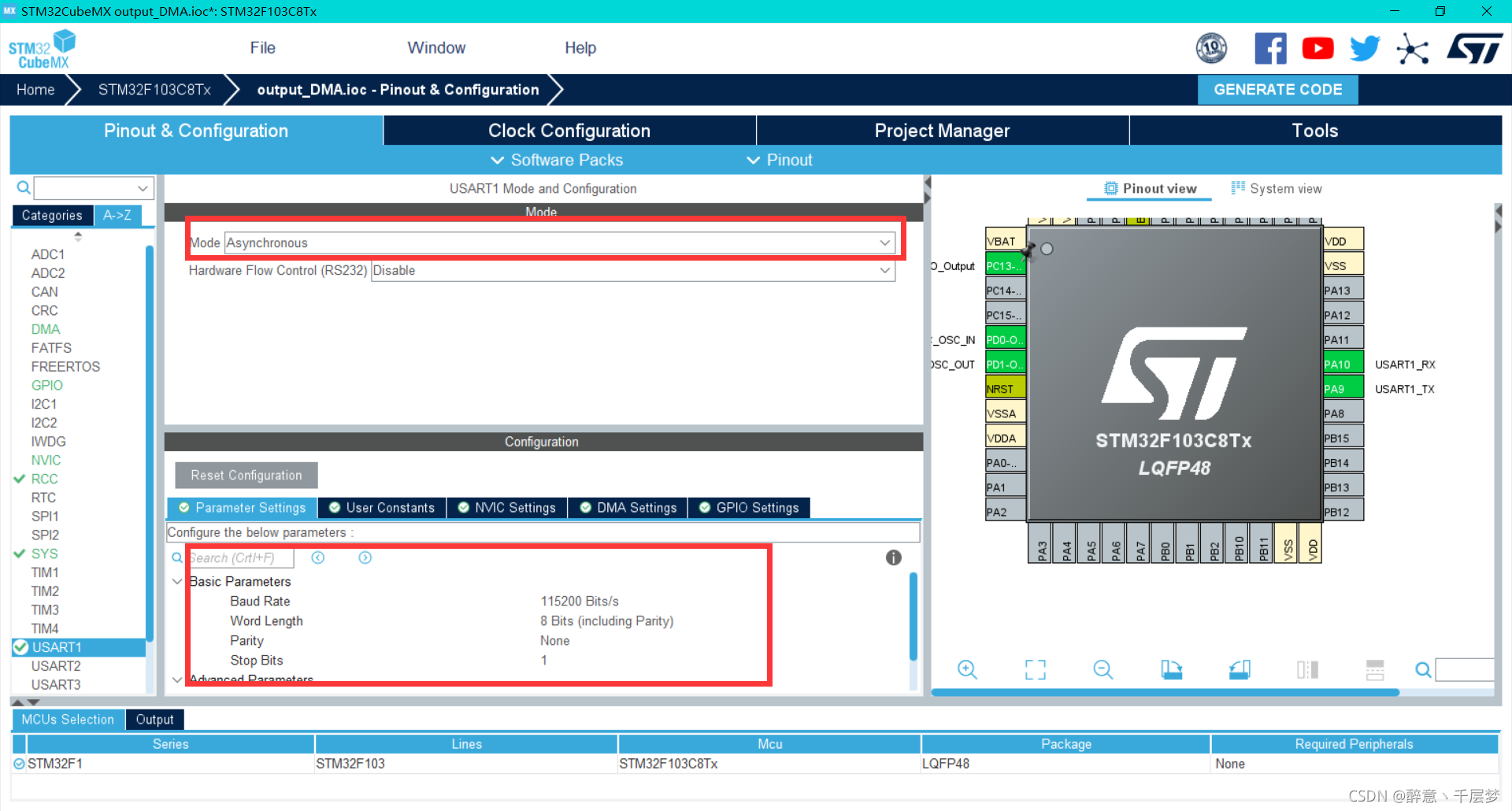Rotate the chip counter-clockwise
The image size is (1512, 811).
[x=1240, y=670]
